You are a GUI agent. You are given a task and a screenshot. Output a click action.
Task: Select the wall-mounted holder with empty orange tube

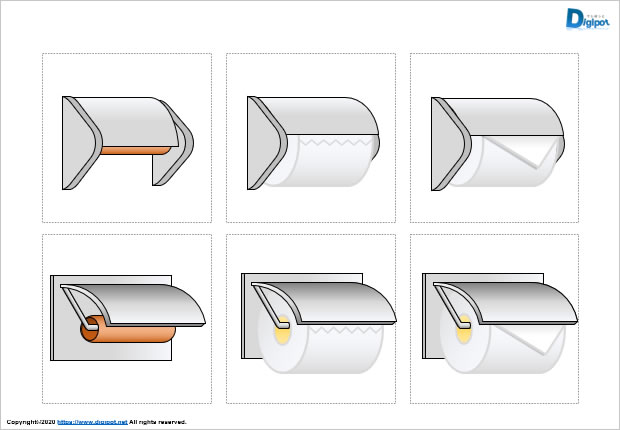point(128,317)
